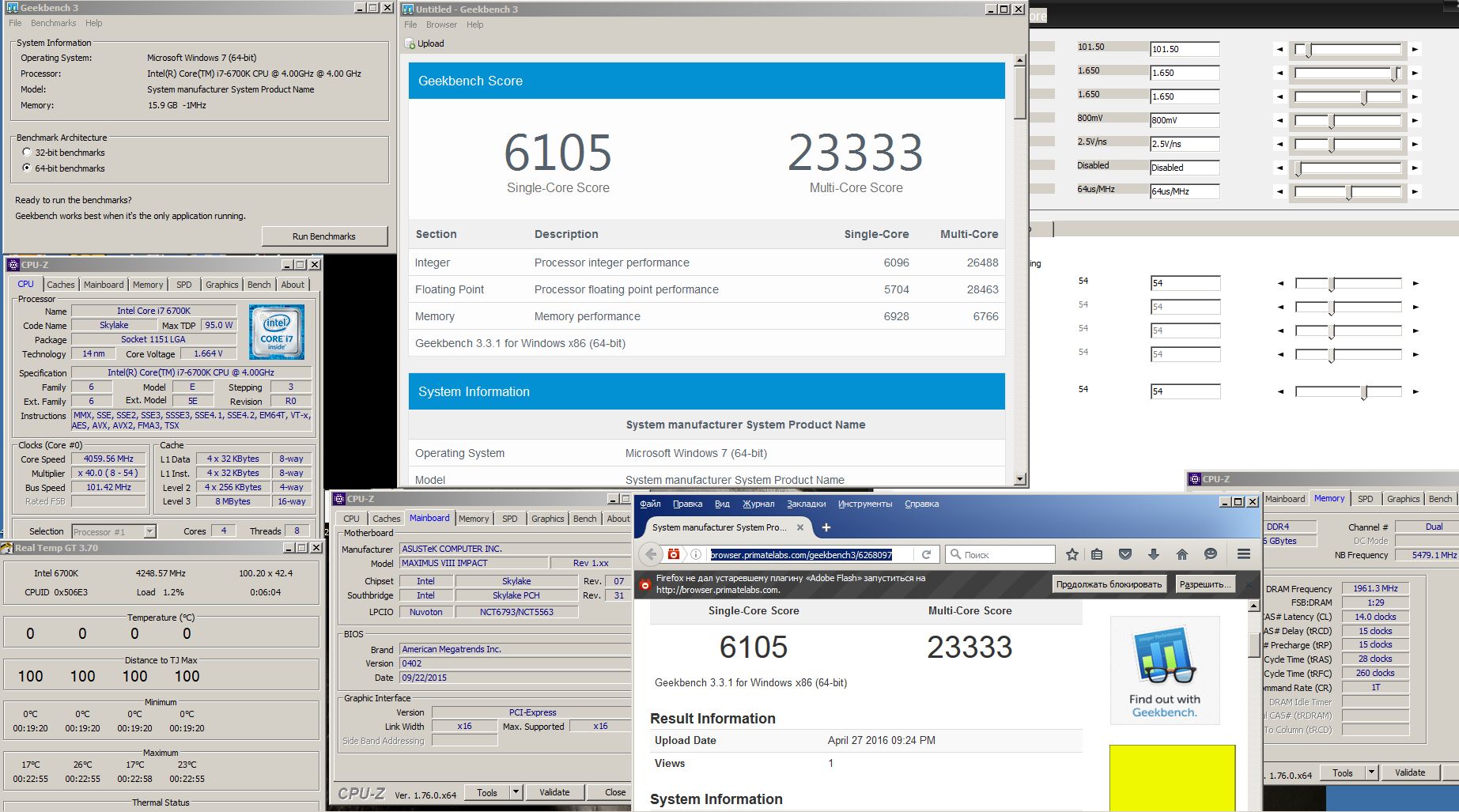Open the Firefox hamburger menu
Viewport: 1459px width, 812px height.
pos(1244,554)
